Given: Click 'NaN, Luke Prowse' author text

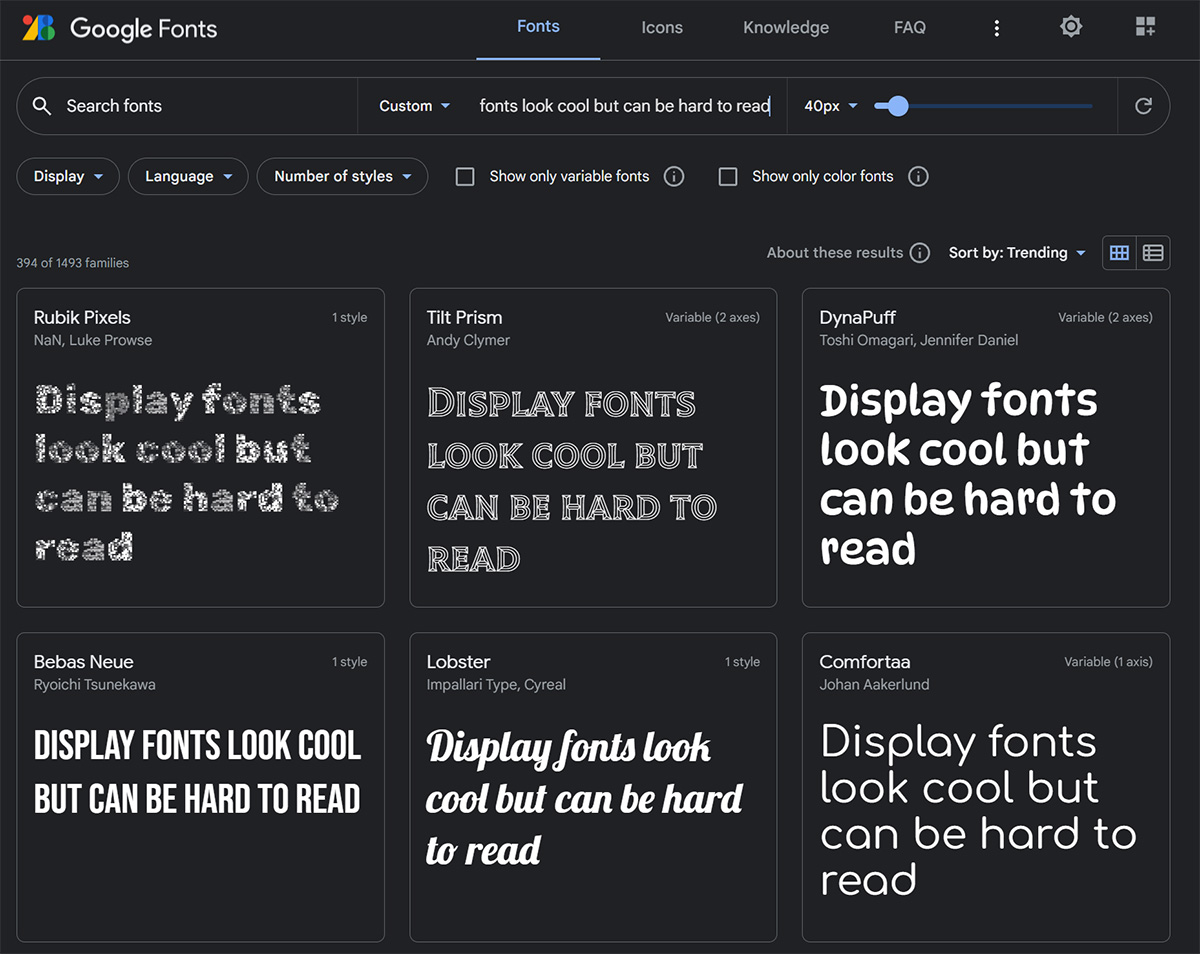Looking at the screenshot, I should pos(93,340).
